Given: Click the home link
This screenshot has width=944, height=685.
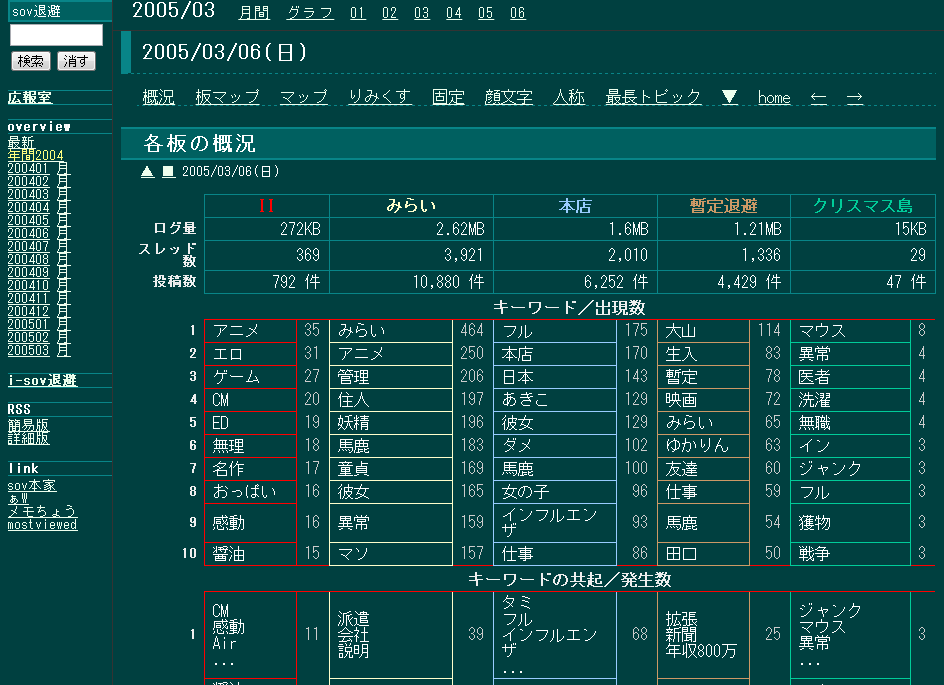Looking at the screenshot, I should tap(774, 98).
